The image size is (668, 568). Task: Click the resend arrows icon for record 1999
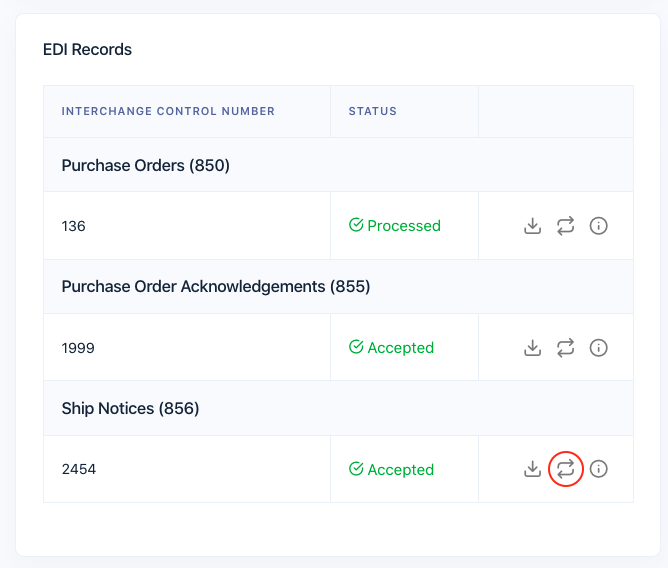coord(566,348)
